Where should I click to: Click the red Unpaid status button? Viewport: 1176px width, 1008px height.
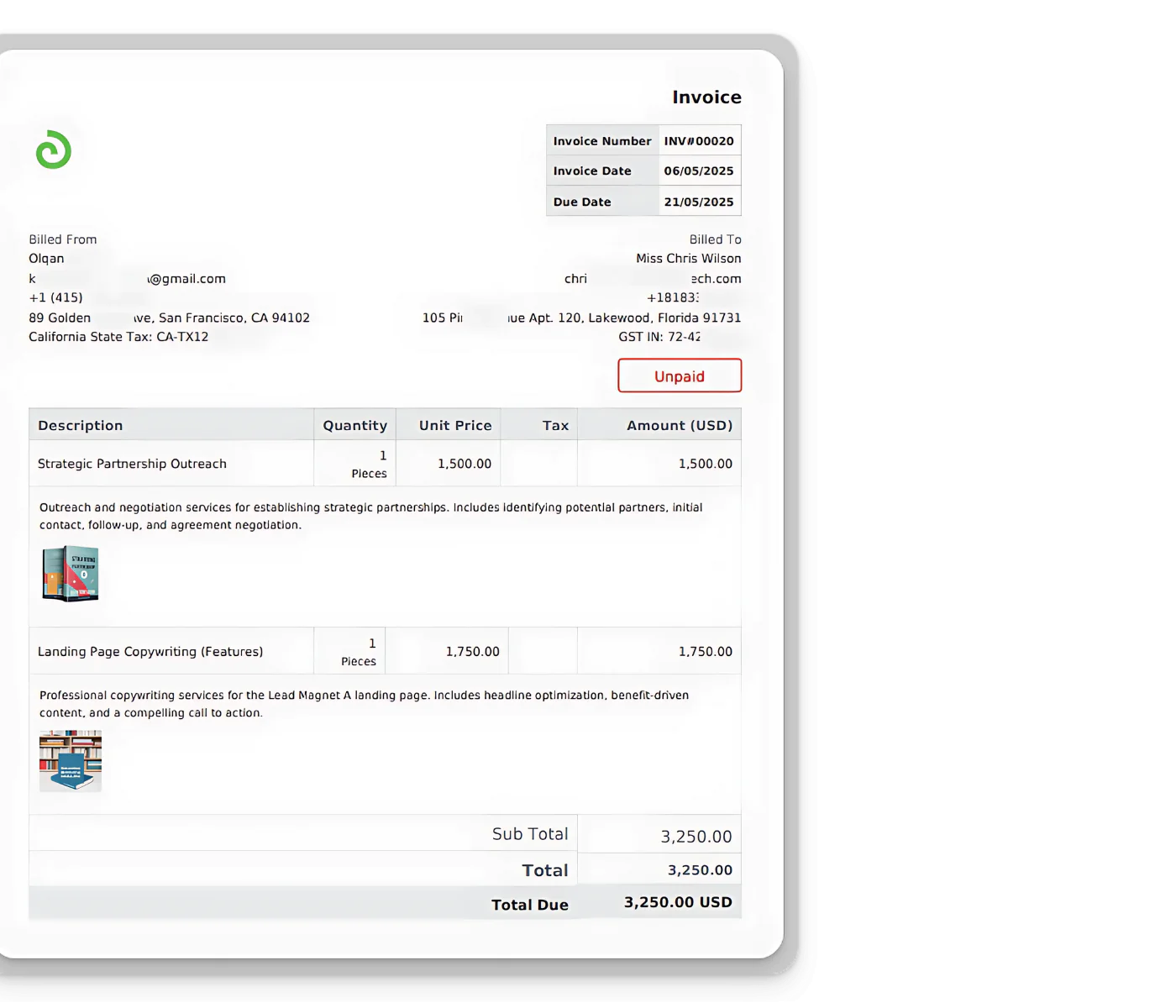click(x=679, y=375)
